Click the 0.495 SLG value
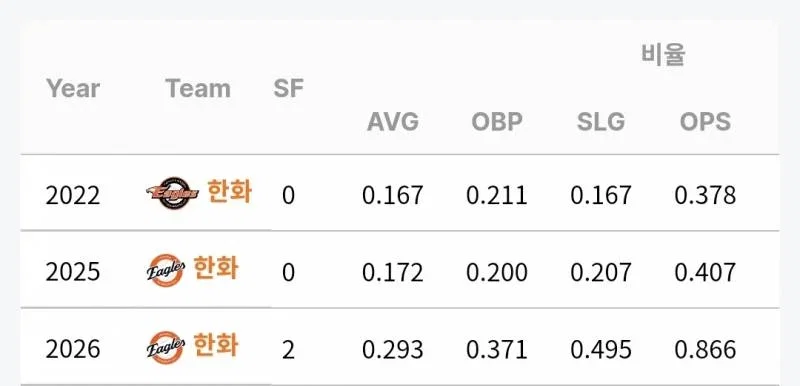800x386 pixels. tap(601, 350)
